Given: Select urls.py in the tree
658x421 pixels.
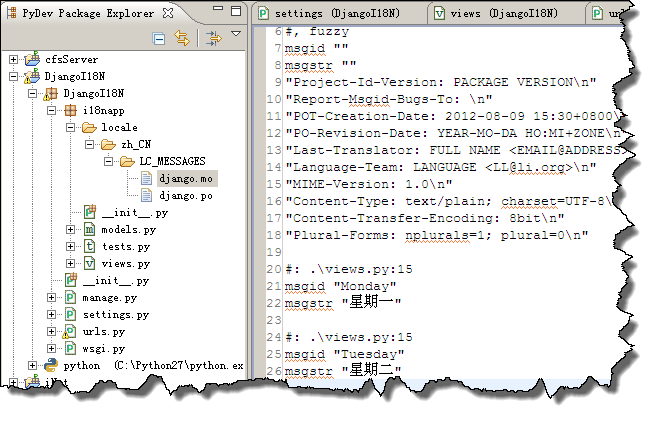Looking at the screenshot, I should (104, 332).
